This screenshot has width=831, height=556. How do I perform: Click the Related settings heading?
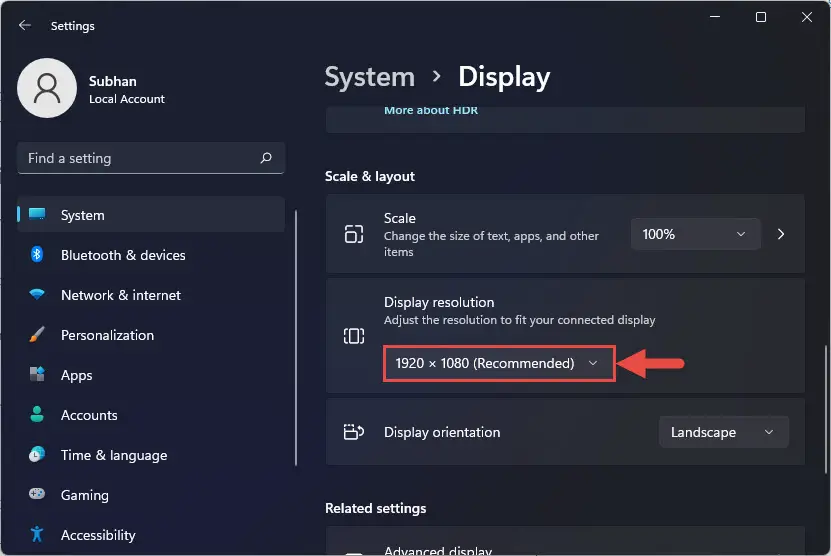pos(375,508)
